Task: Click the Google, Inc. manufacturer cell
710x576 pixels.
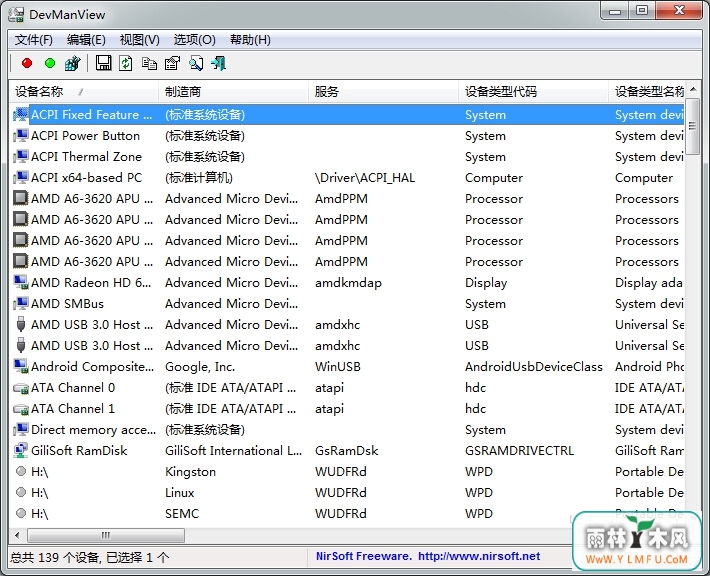Action: (200, 366)
